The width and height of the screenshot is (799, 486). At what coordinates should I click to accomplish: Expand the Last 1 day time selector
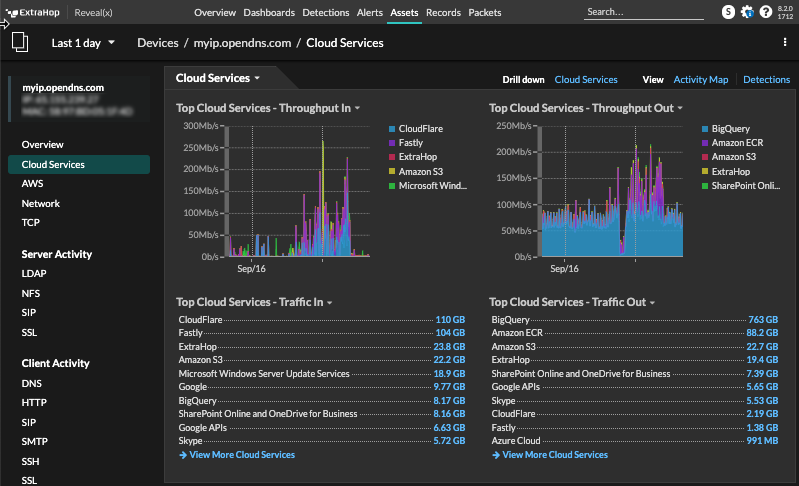click(x=83, y=43)
